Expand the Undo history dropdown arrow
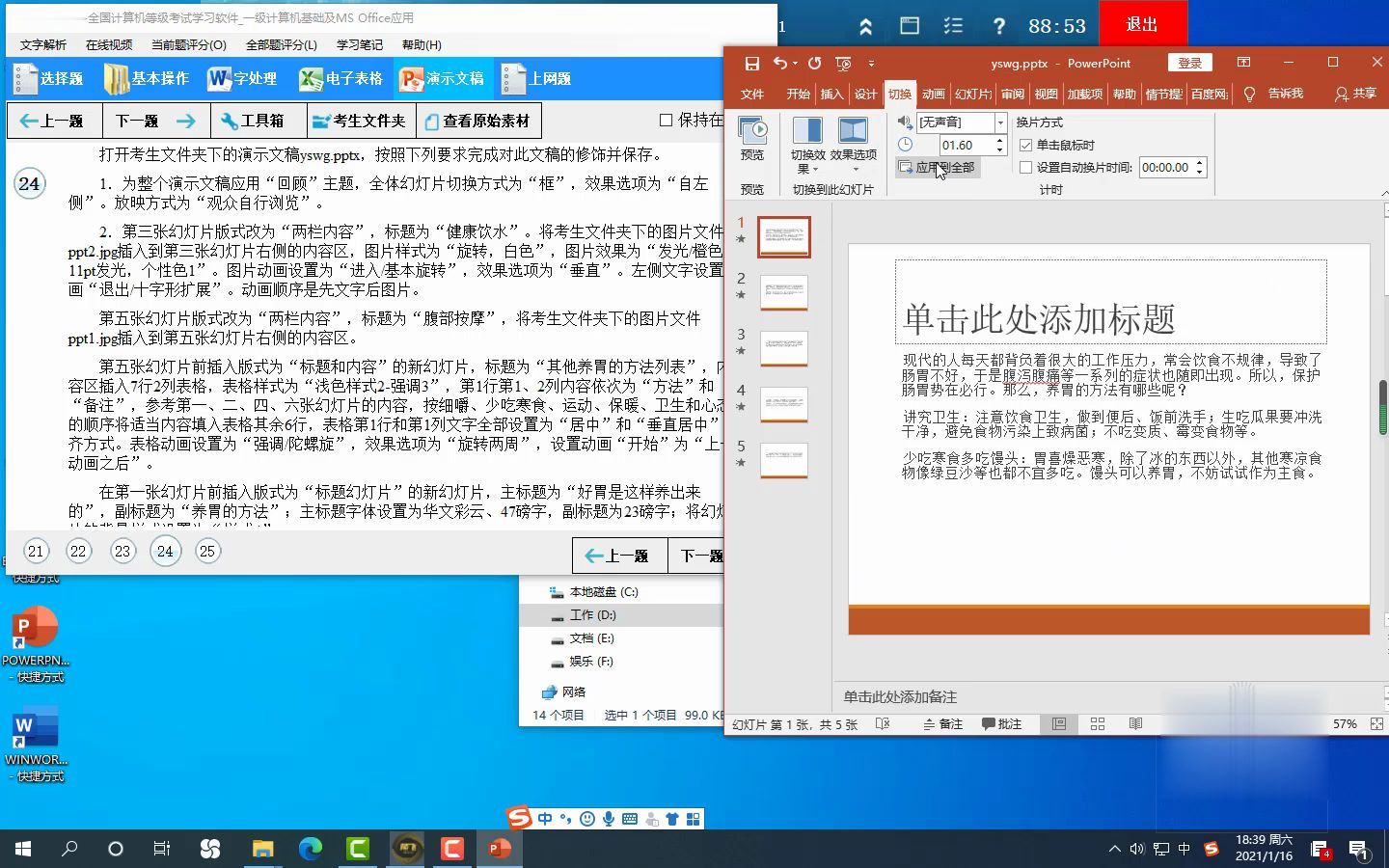Screen dimensions: 1389x868 [x=793, y=63]
